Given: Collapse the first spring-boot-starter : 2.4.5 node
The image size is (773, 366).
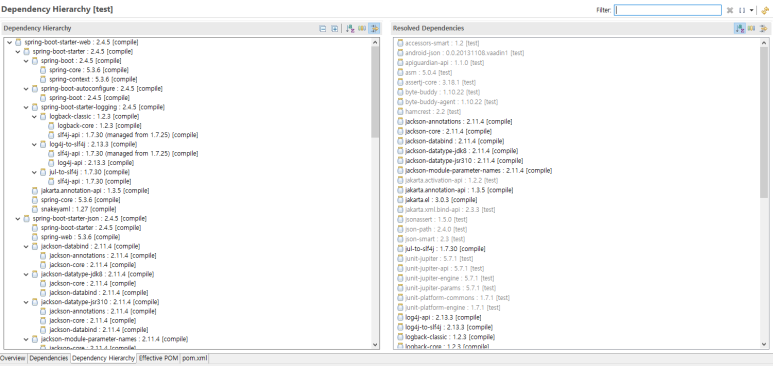Looking at the screenshot, I should click(x=18, y=51).
